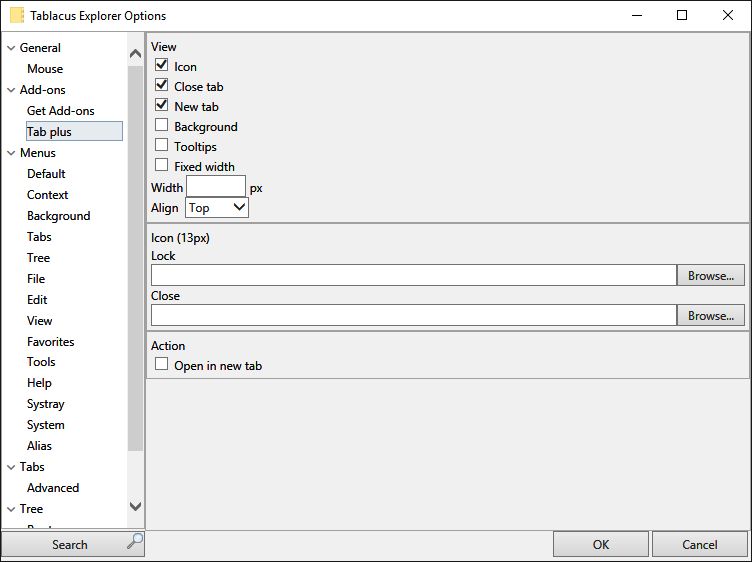
Task: Check Open in new tab
Action: coord(162,364)
